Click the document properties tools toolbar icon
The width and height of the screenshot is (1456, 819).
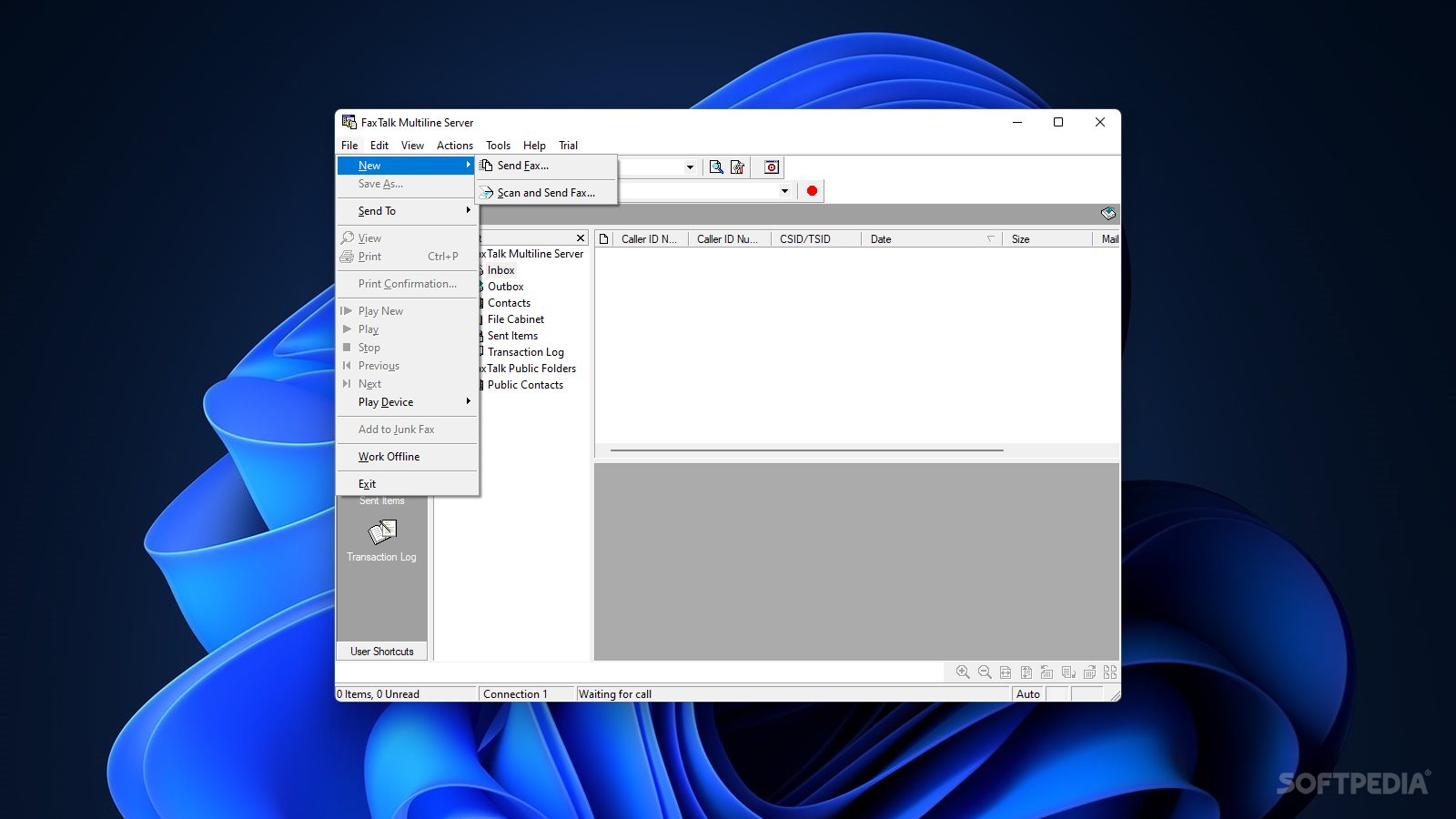738,167
